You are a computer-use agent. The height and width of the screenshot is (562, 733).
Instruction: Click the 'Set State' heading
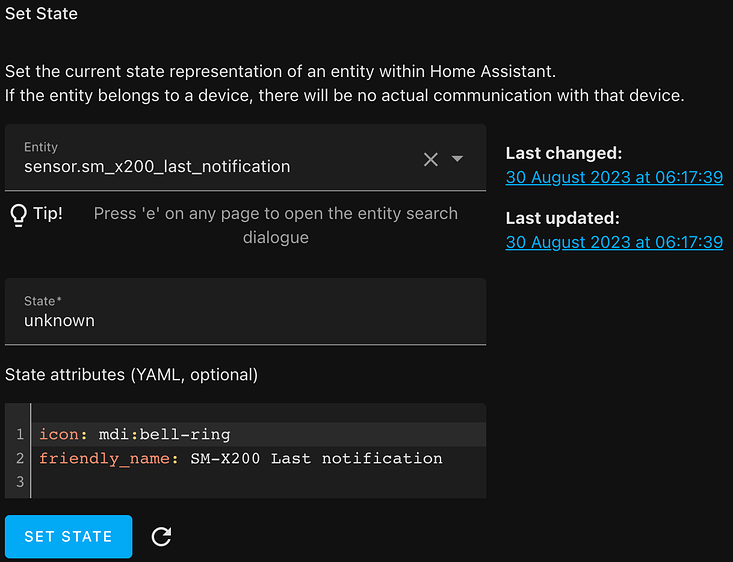pos(41,14)
